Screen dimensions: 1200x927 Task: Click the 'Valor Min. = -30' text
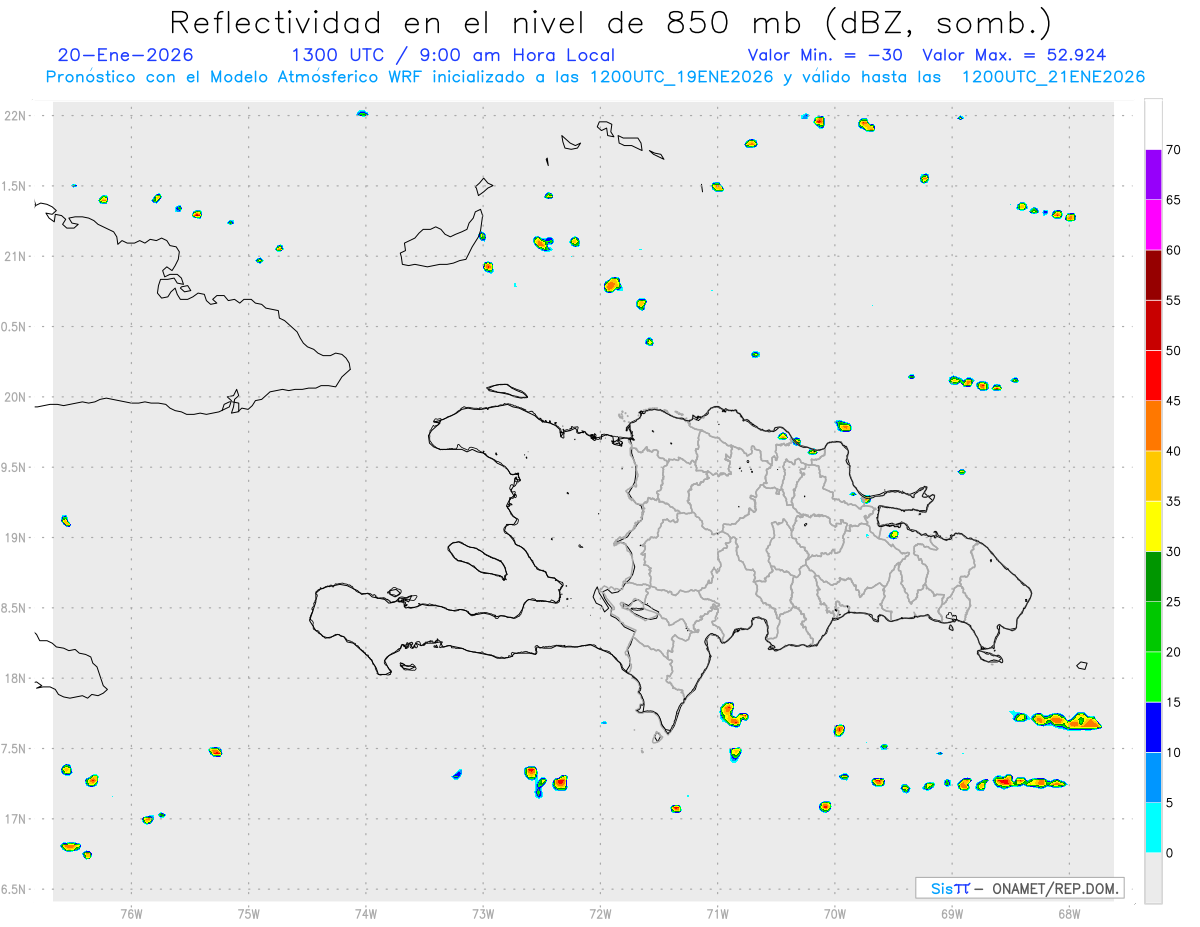[x=825, y=55]
